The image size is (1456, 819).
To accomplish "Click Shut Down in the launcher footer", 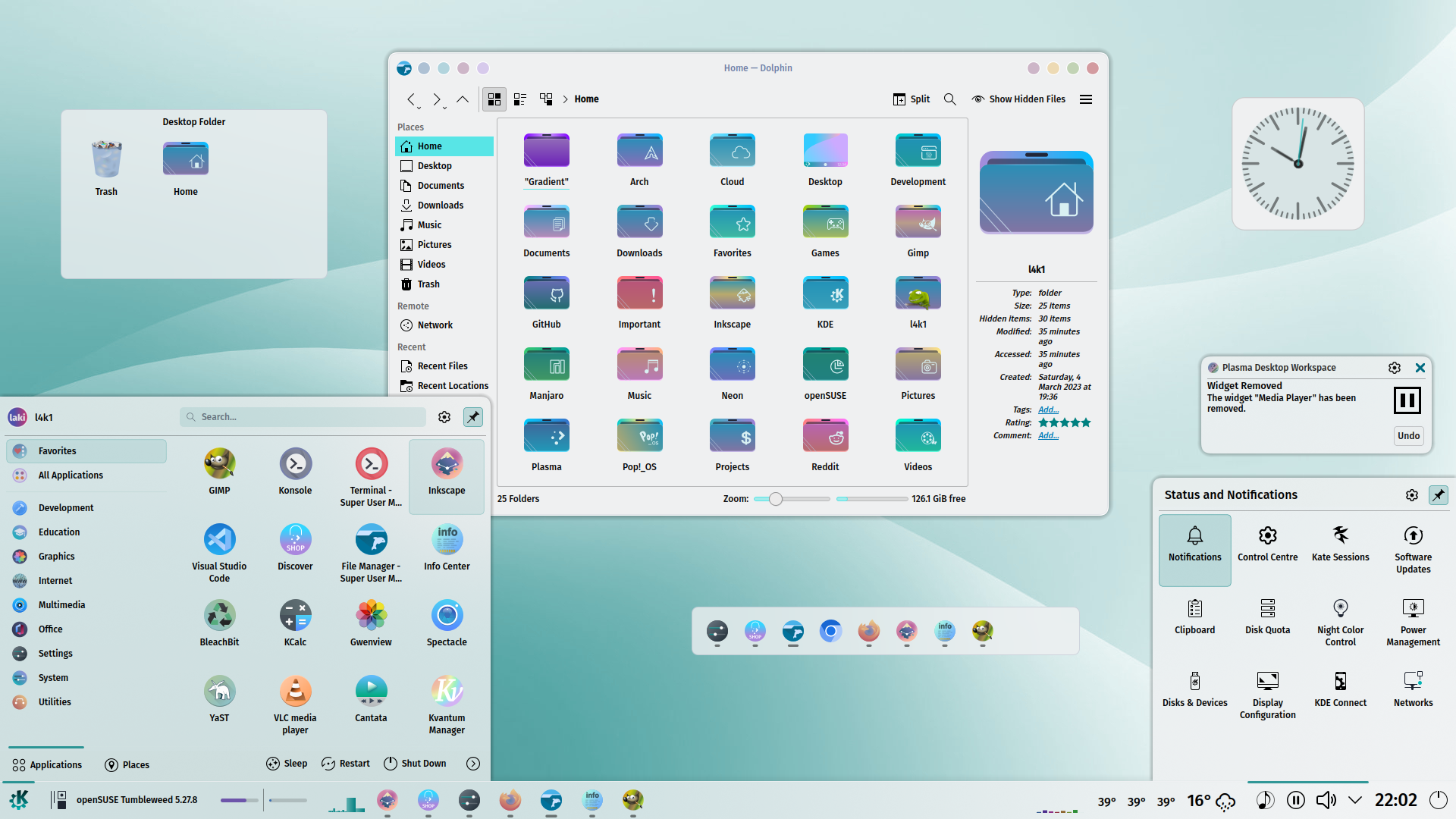I will pyautogui.click(x=415, y=764).
